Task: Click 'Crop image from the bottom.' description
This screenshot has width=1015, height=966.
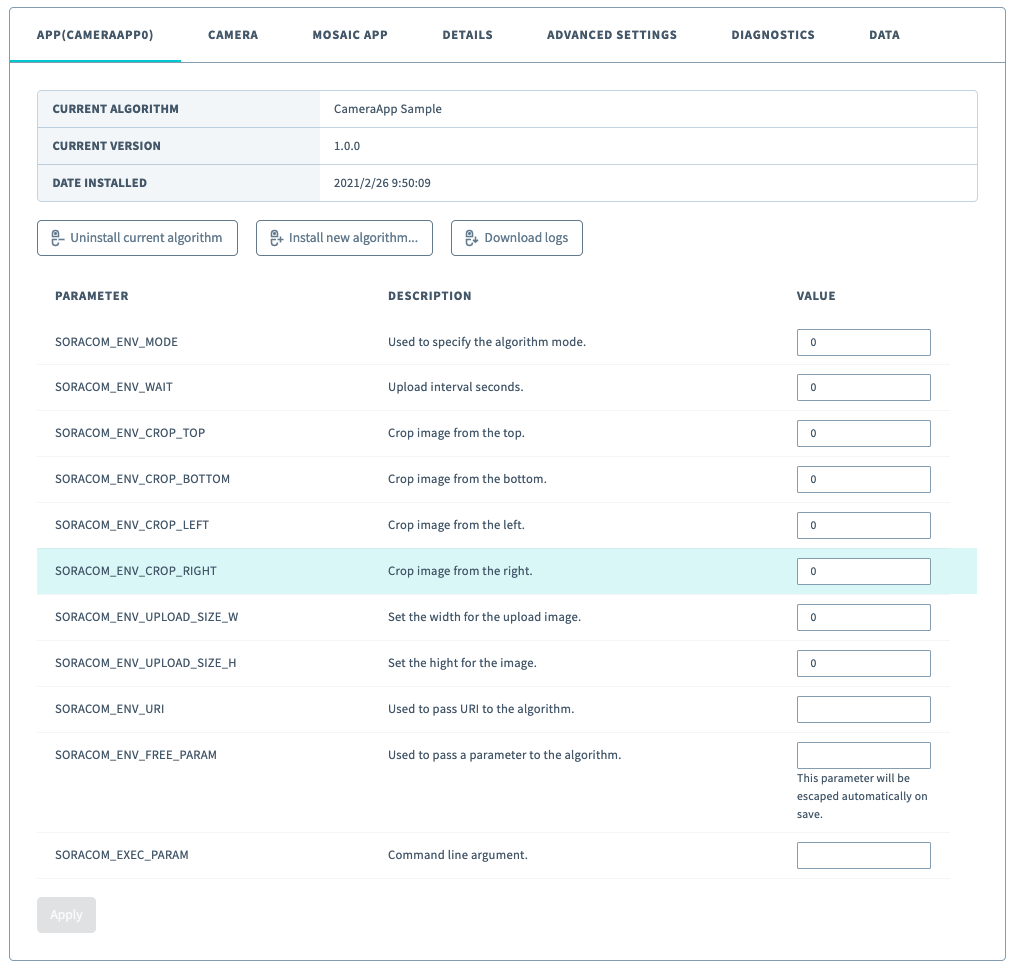Action: (467, 478)
